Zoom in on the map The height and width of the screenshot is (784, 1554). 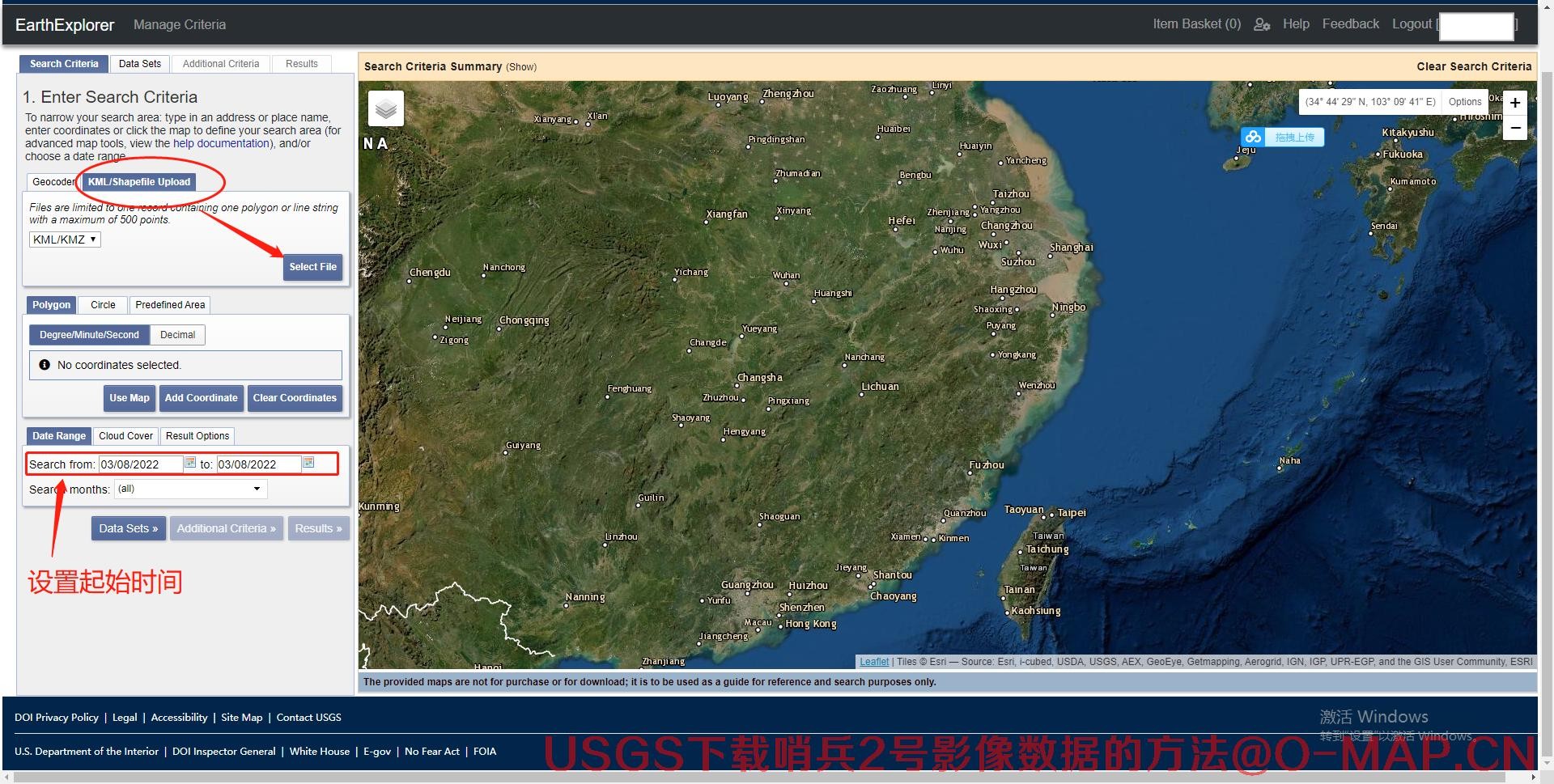1514,103
